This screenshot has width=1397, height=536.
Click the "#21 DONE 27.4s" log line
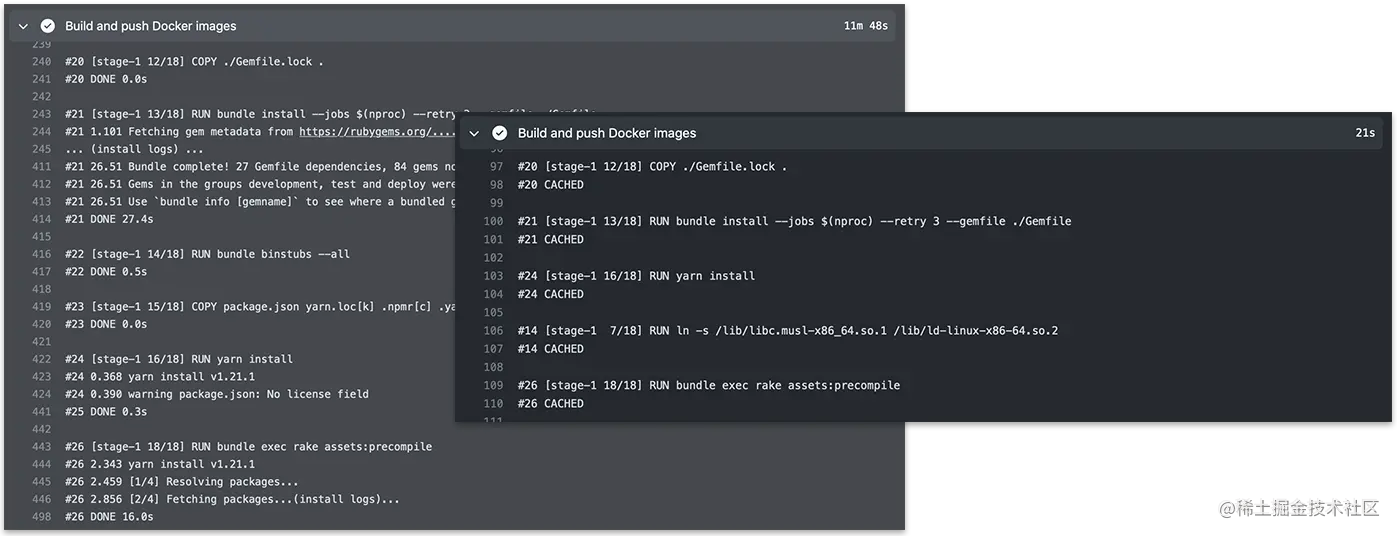tap(109, 219)
